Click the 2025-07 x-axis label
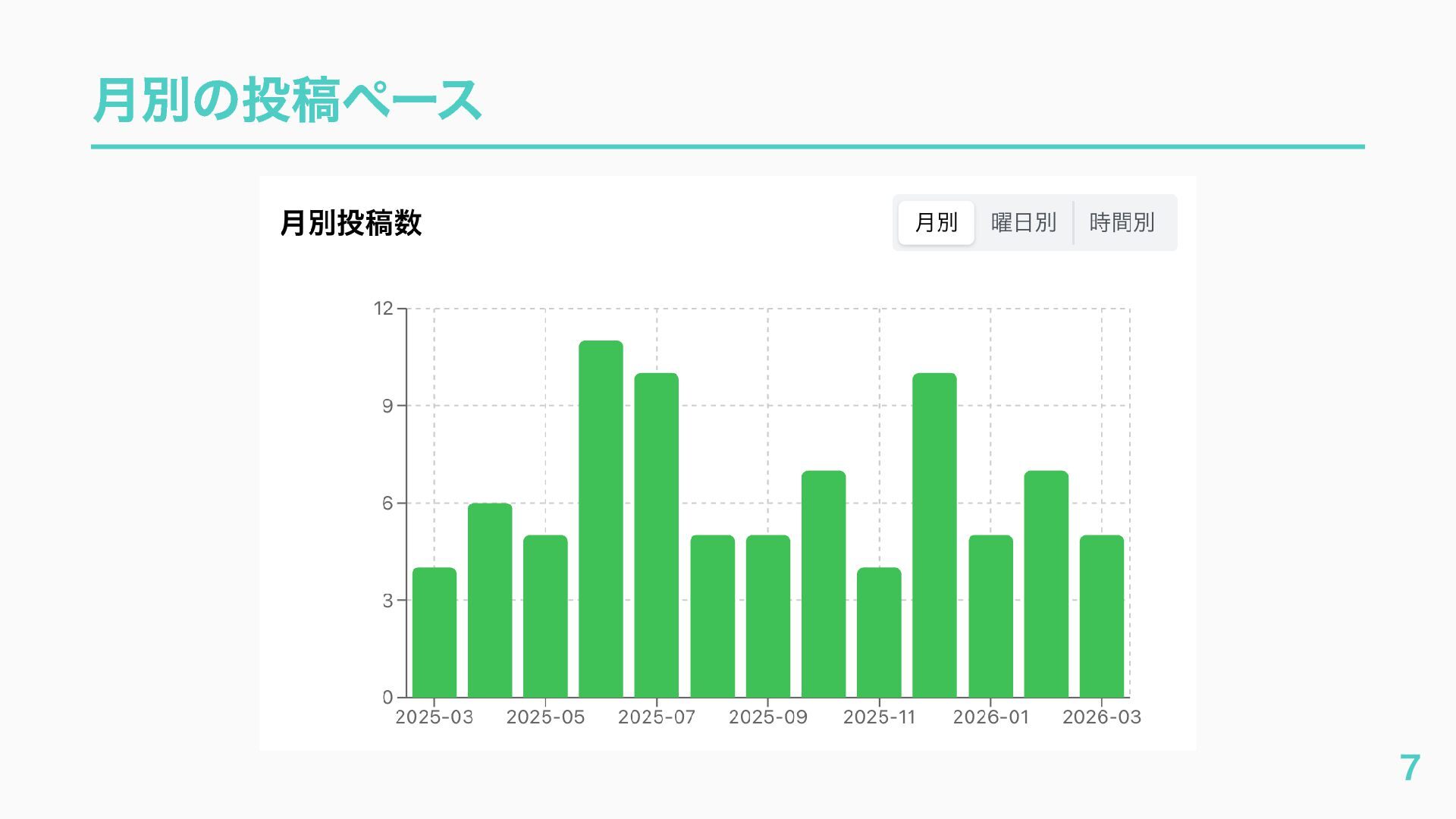Viewport: 1456px width, 819px height. point(657,717)
